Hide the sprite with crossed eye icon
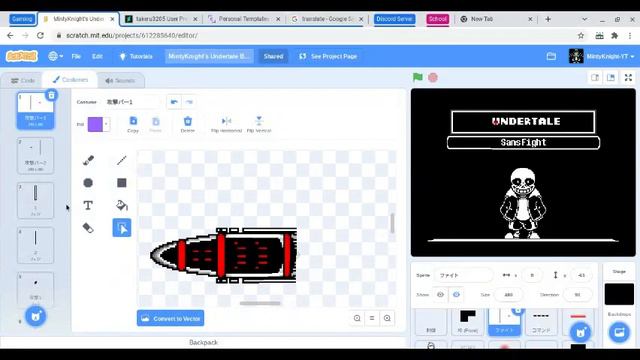Image resolution: width=640 pixels, height=360 pixels. pyautogui.click(x=456, y=294)
